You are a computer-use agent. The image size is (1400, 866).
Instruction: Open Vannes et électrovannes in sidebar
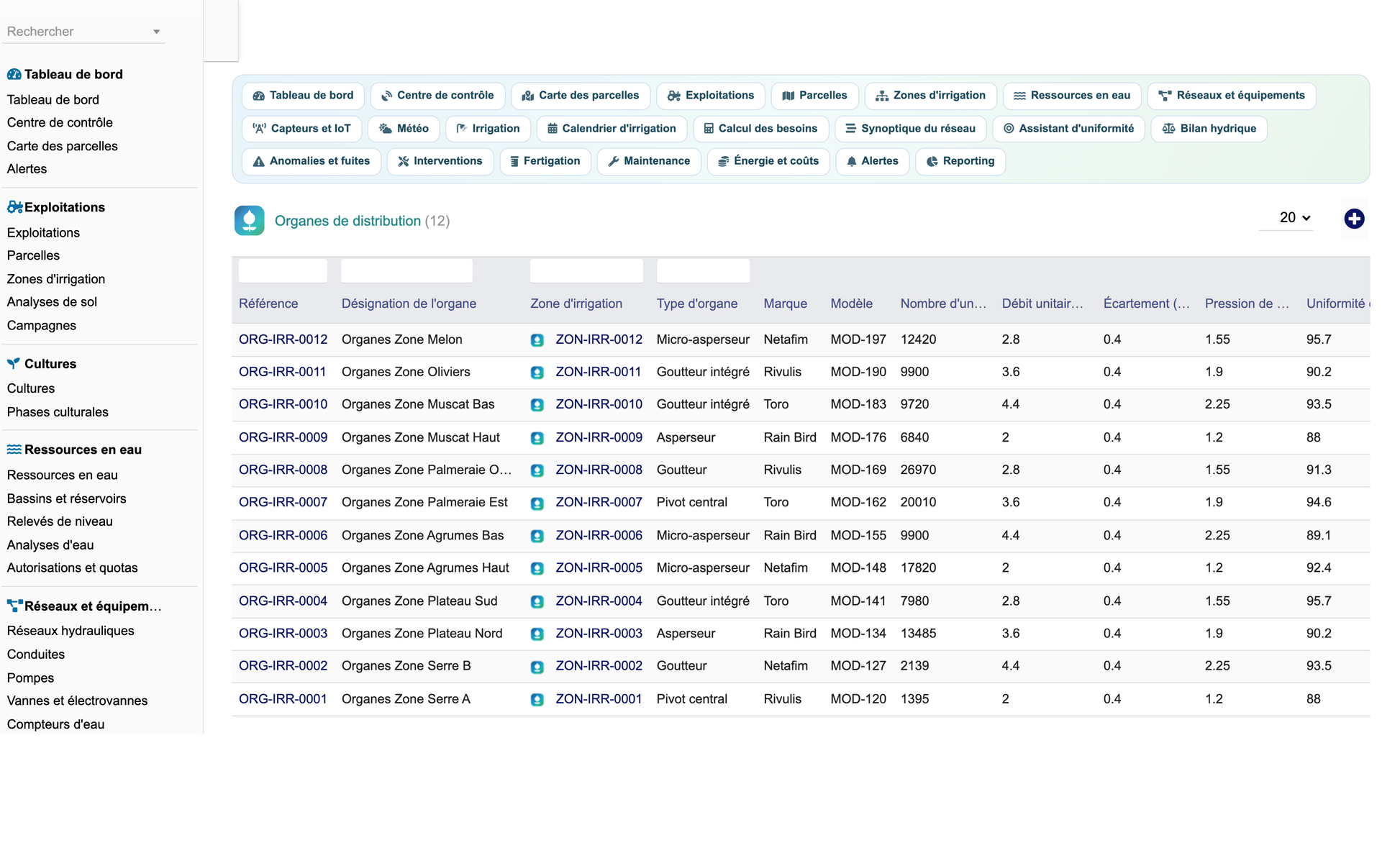(77, 701)
